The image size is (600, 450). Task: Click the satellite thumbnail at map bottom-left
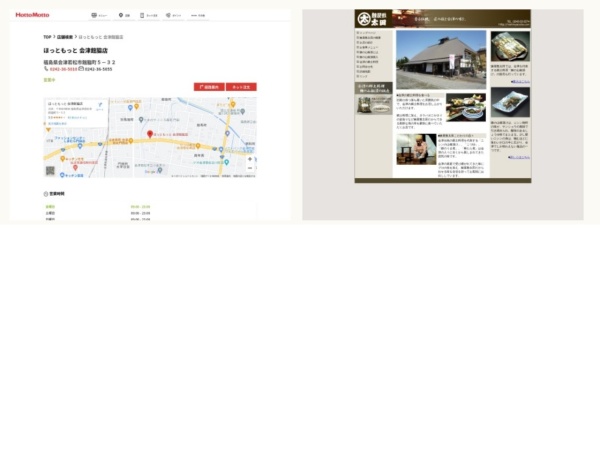point(50,171)
